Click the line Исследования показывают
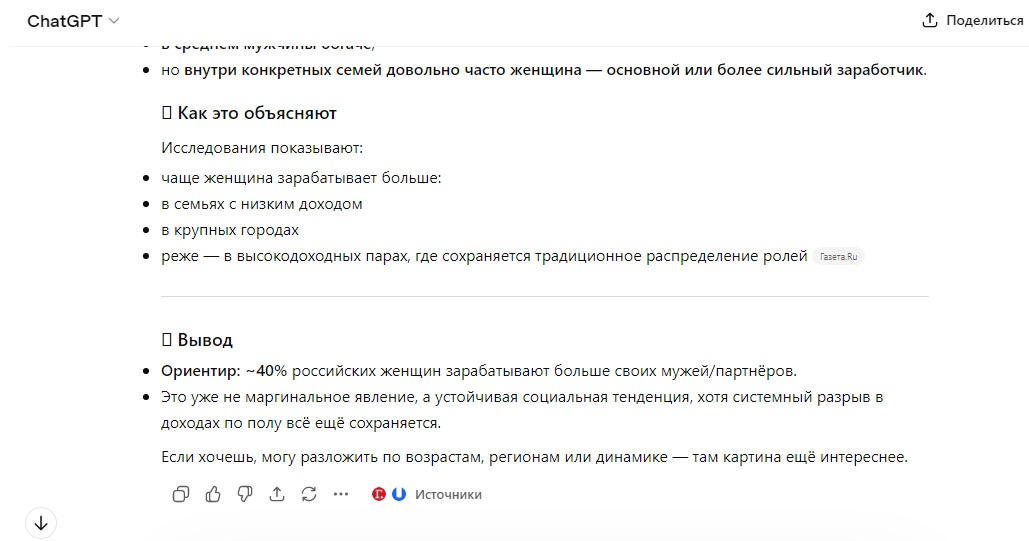Image resolution: width=1029 pixels, height=541 pixels. (x=262, y=148)
